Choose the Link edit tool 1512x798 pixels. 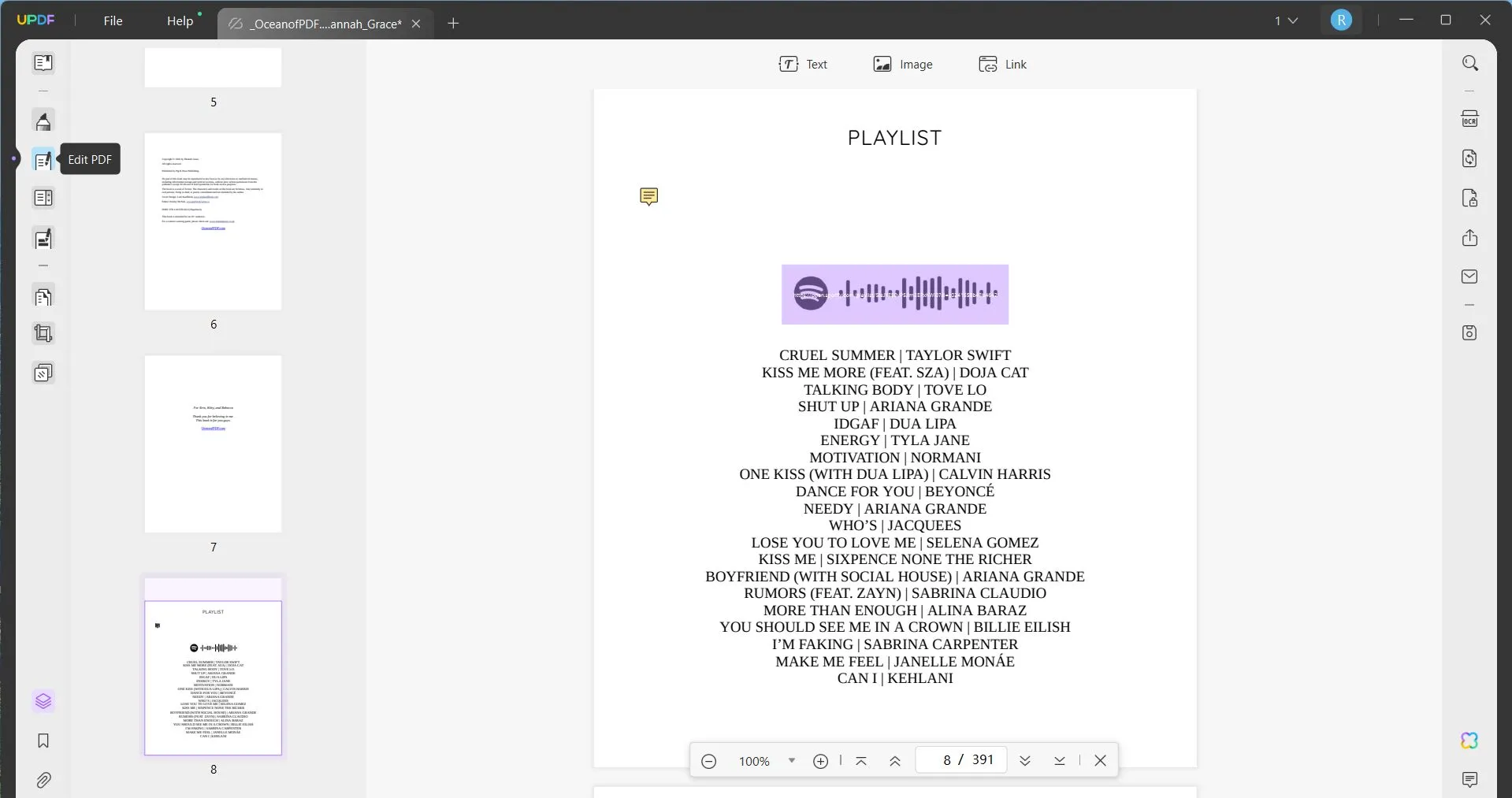1002,65
